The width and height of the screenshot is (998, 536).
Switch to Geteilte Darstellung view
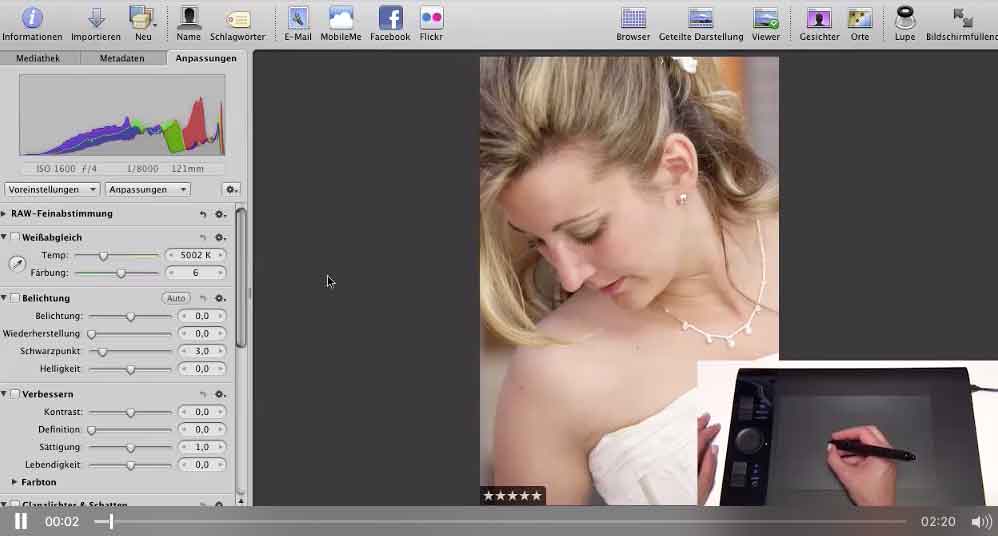coord(701,18)
